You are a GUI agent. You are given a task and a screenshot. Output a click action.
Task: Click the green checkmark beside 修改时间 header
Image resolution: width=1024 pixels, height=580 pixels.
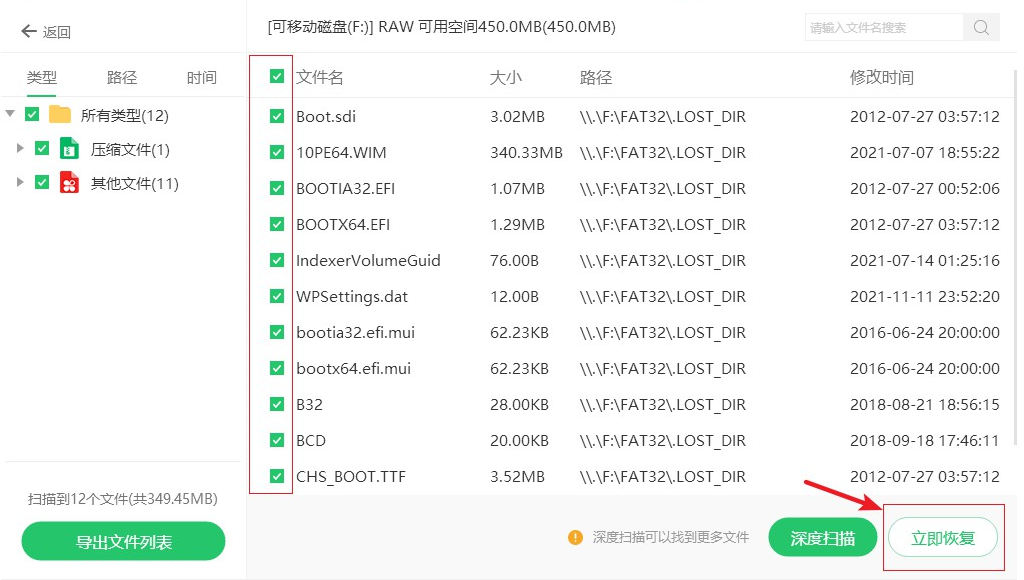(275, 75)
